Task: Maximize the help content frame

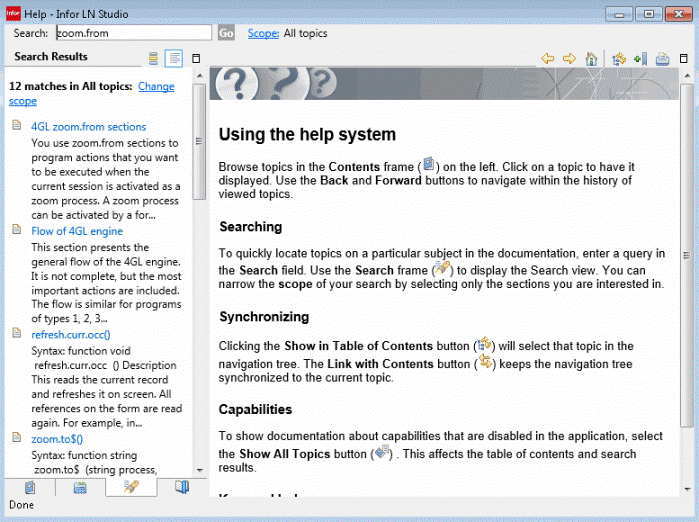Action: click(x=685, y=59)
